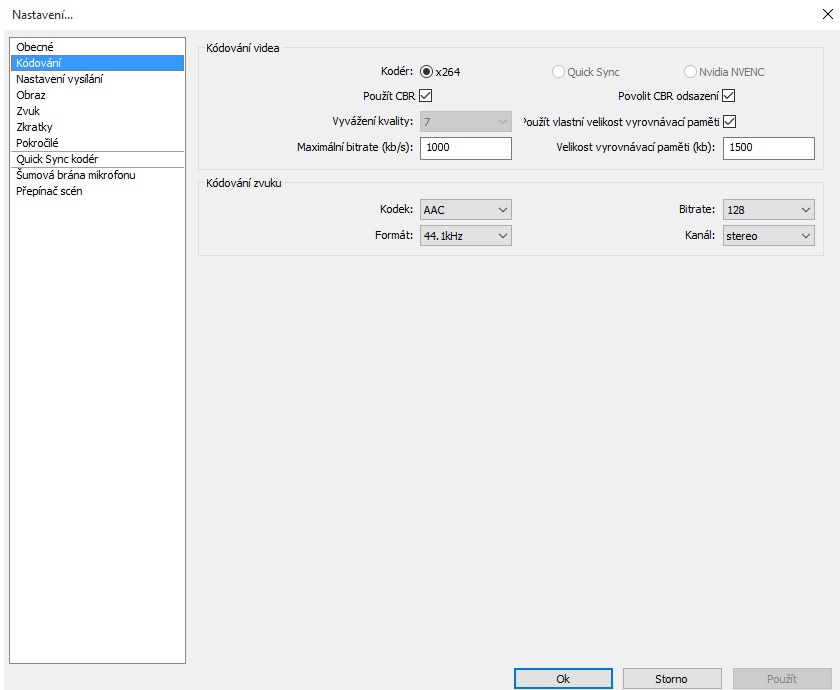Open the Obraz settings section
This screenshot has width=840, height=690.
pos(31,95)
